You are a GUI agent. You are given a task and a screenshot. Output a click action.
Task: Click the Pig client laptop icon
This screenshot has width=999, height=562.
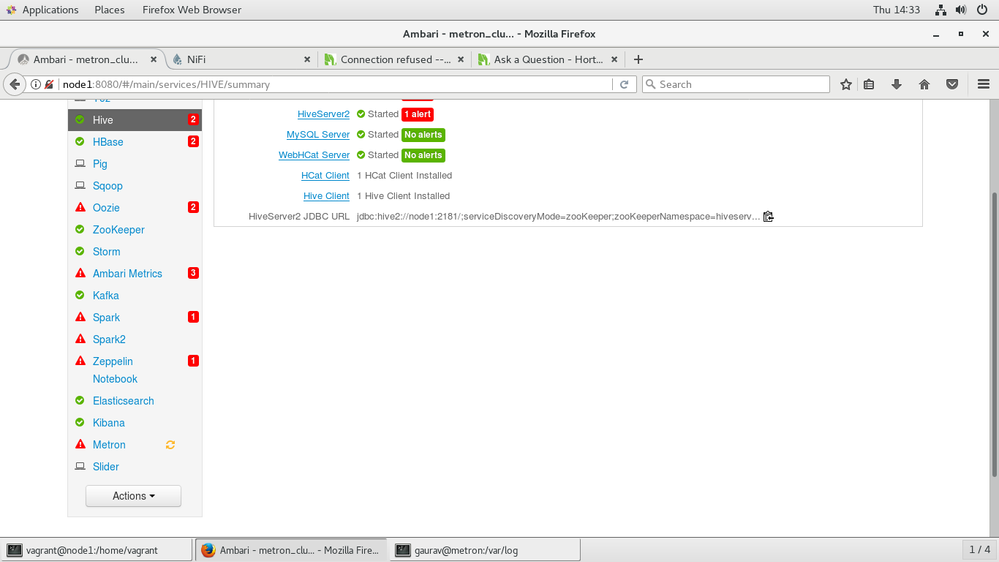(x=80, y=164)
